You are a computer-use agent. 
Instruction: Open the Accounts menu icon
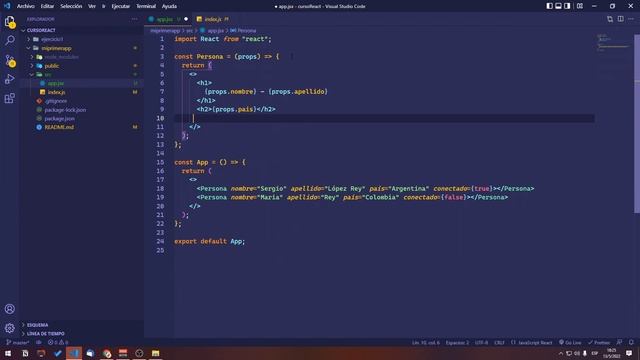tap(10, 309)
